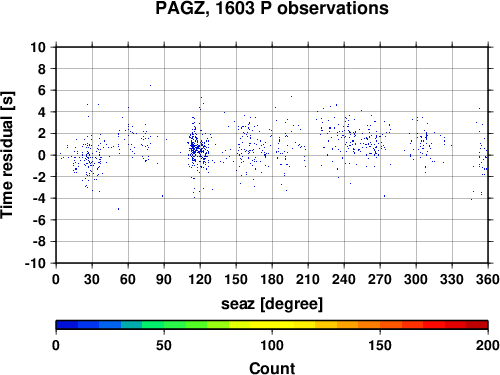Click the plot title PAGZ 1603 P observations
This screenshot has height=375, width=500.
coord(272,8)
